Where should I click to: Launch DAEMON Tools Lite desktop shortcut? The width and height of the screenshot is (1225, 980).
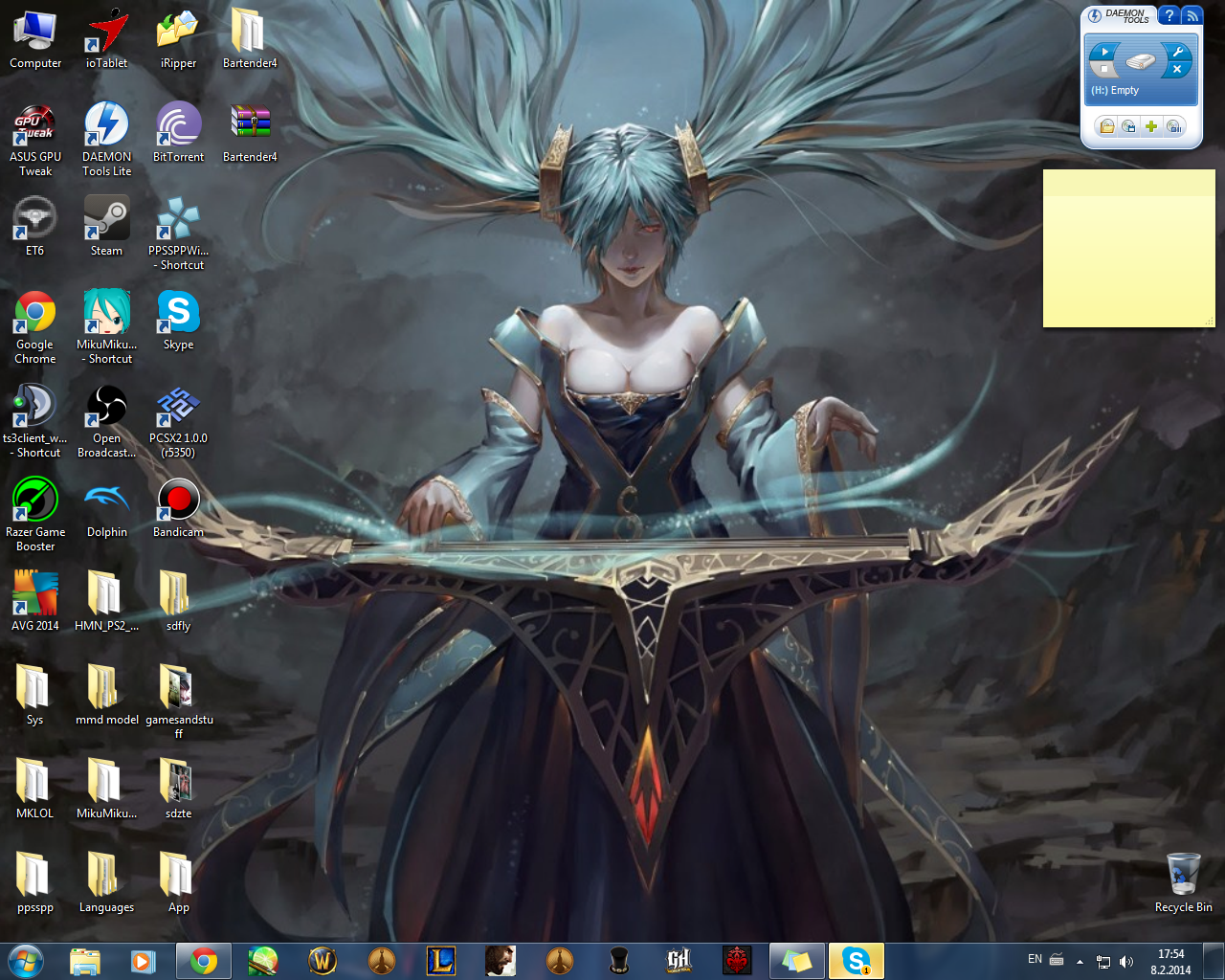click(106, 139)
